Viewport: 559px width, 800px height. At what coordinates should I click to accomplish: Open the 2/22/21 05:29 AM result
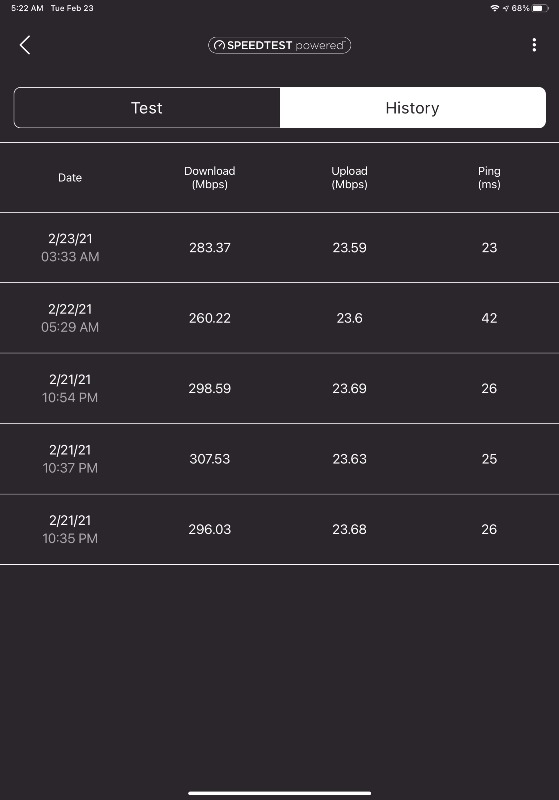coord(280,318)
